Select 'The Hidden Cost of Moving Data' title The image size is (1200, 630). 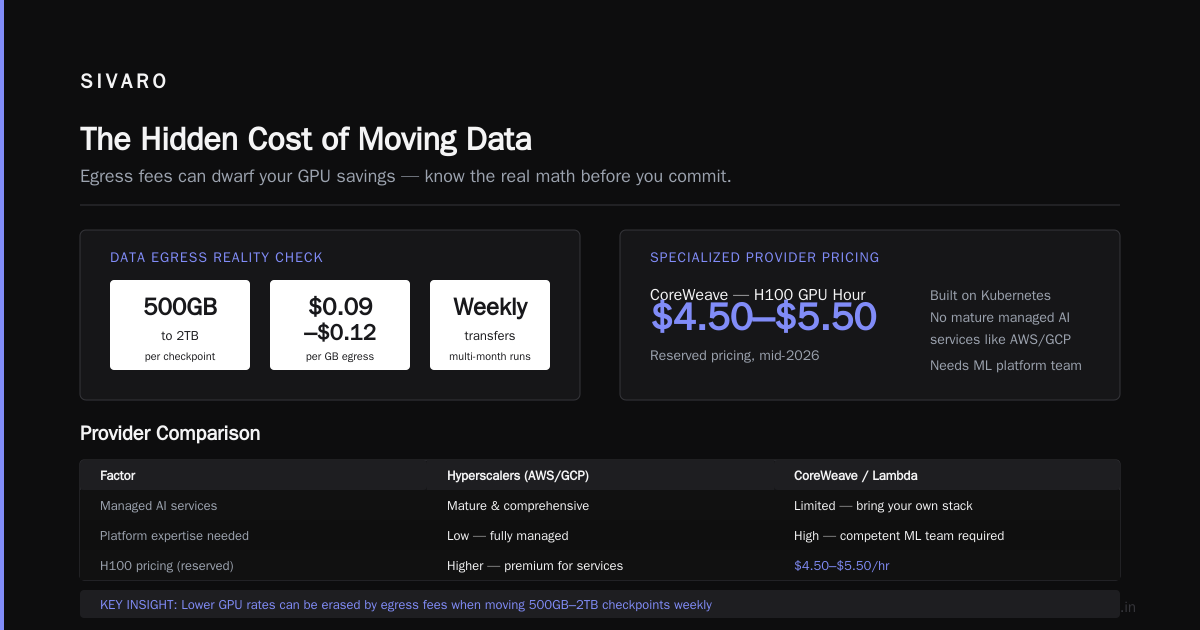click(306, 139)
